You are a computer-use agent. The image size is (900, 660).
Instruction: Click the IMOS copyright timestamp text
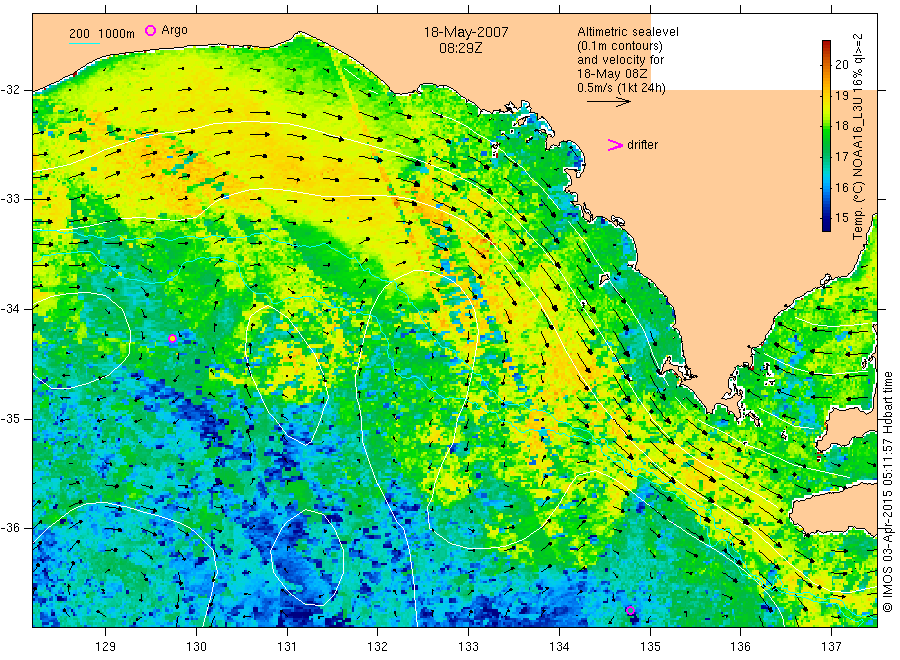[x=887, y=492]
